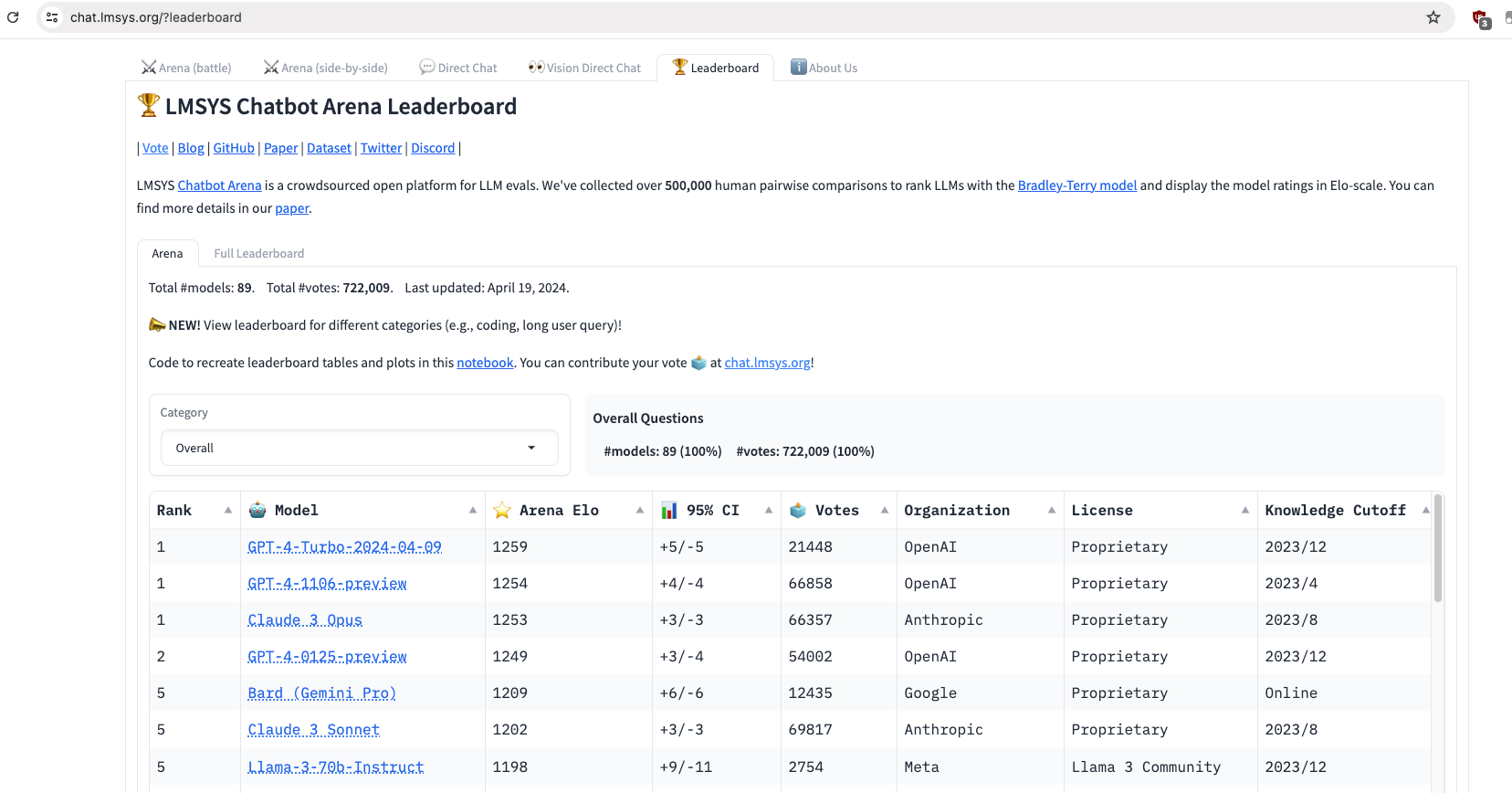Open Llama-3-70b-Instruct model link
The image size is (1512, 793).
(335, 767)
